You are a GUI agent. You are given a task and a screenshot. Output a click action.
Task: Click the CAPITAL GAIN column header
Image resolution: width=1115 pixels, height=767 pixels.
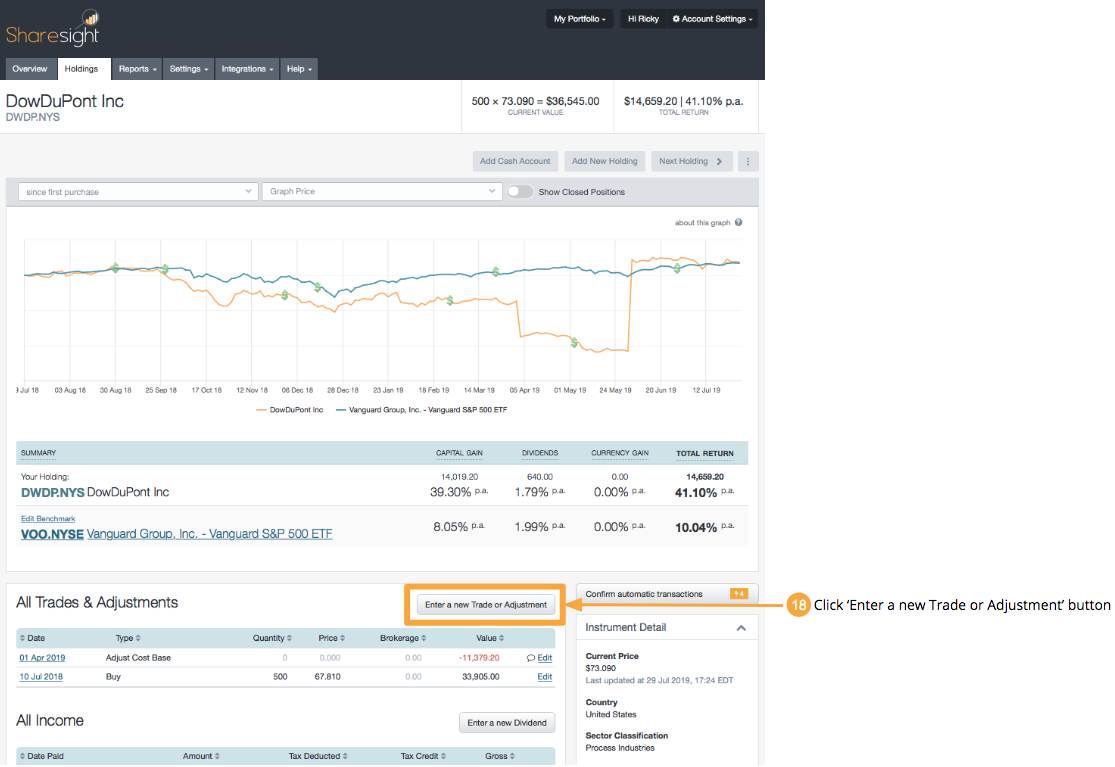point(459,453)
